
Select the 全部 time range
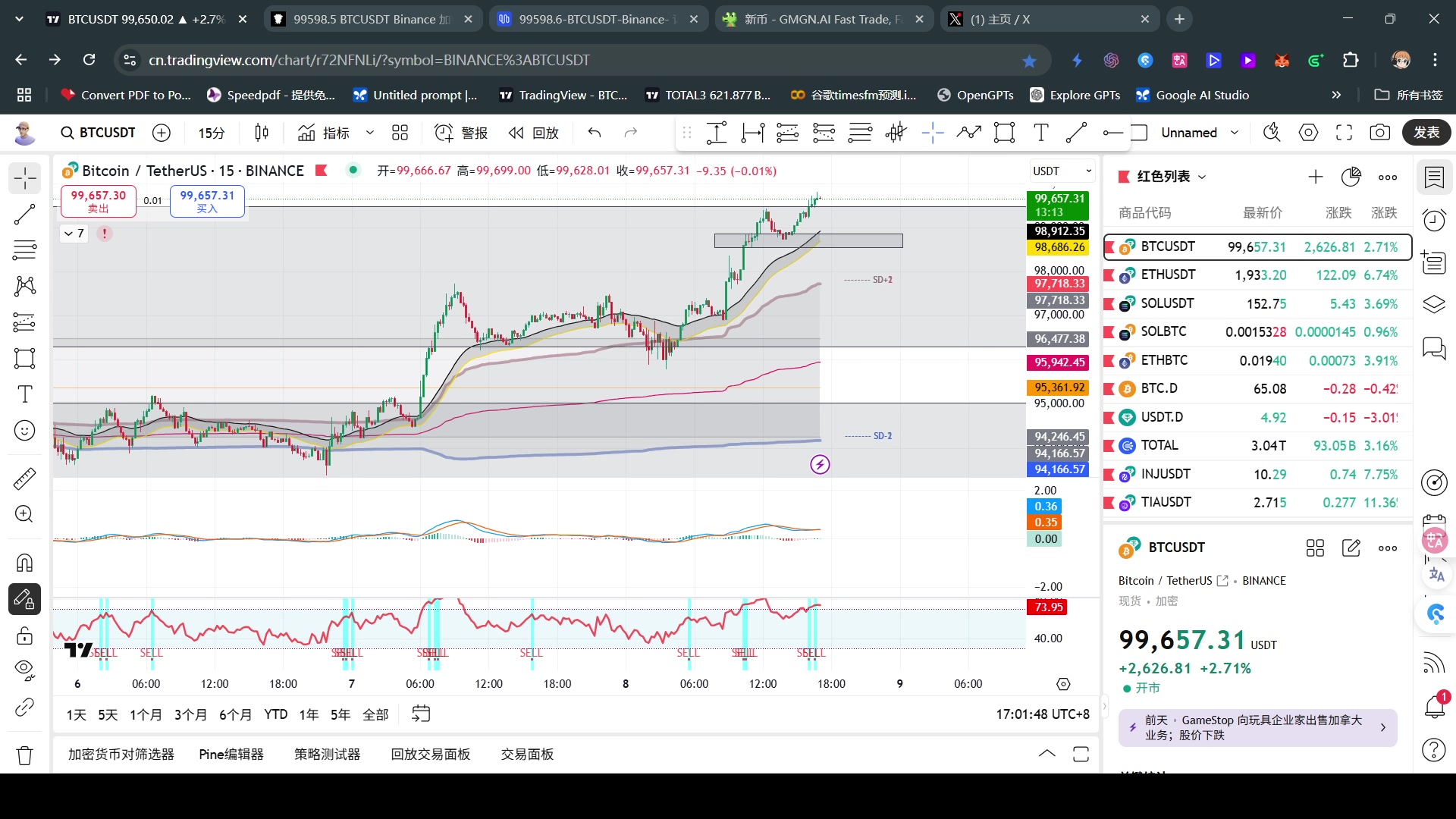[375, 714]
